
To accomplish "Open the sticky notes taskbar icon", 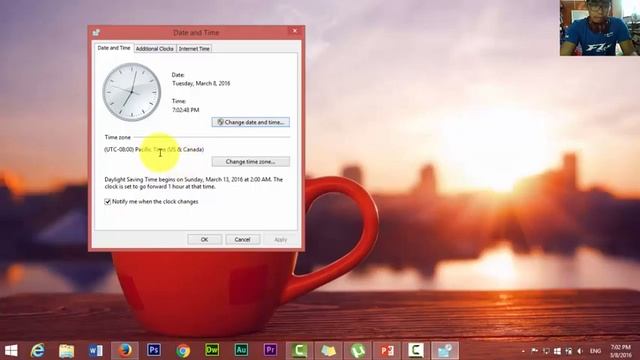I will (329, 350).
